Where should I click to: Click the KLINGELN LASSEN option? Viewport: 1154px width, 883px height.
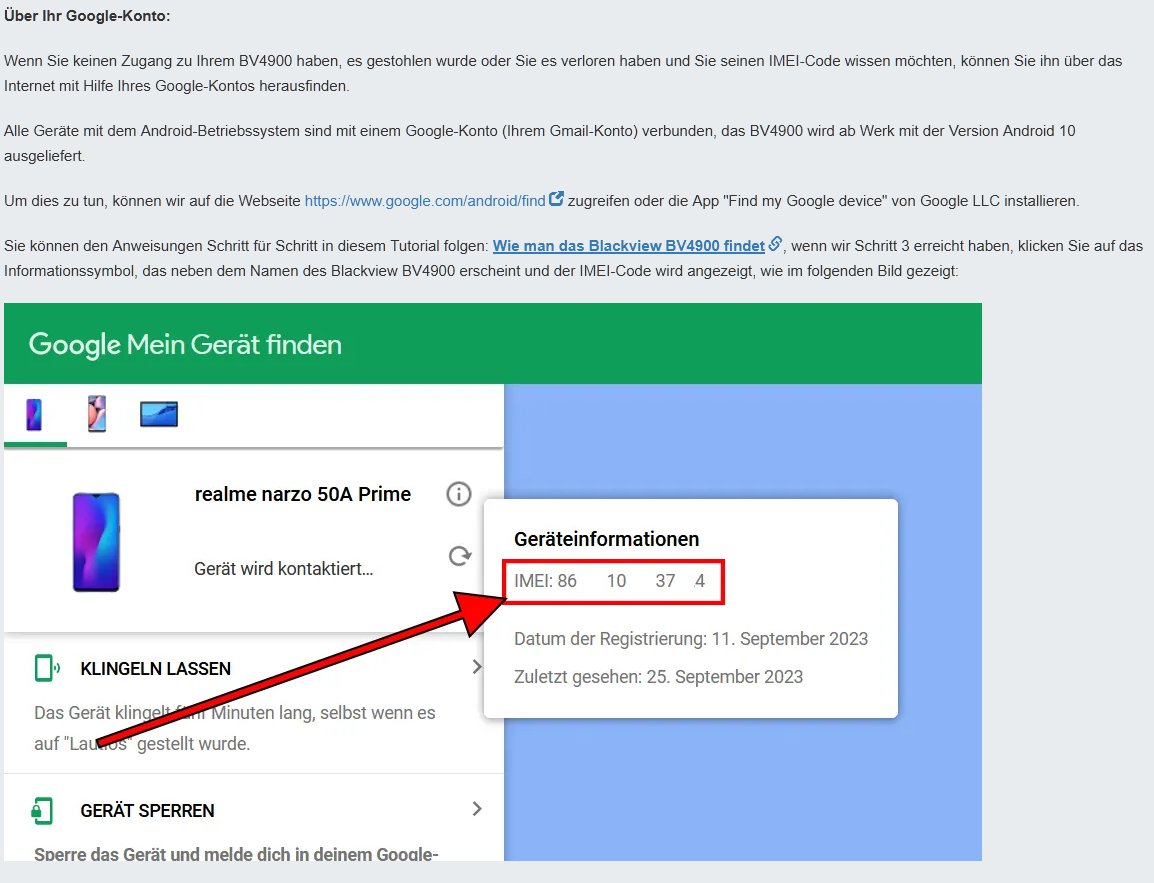click(x=155, y=669)
